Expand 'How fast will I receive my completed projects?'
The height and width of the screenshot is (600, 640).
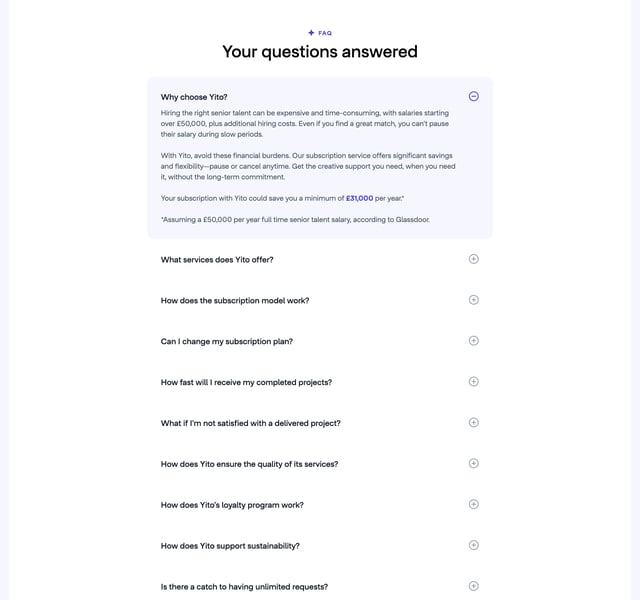coord(246,383)
